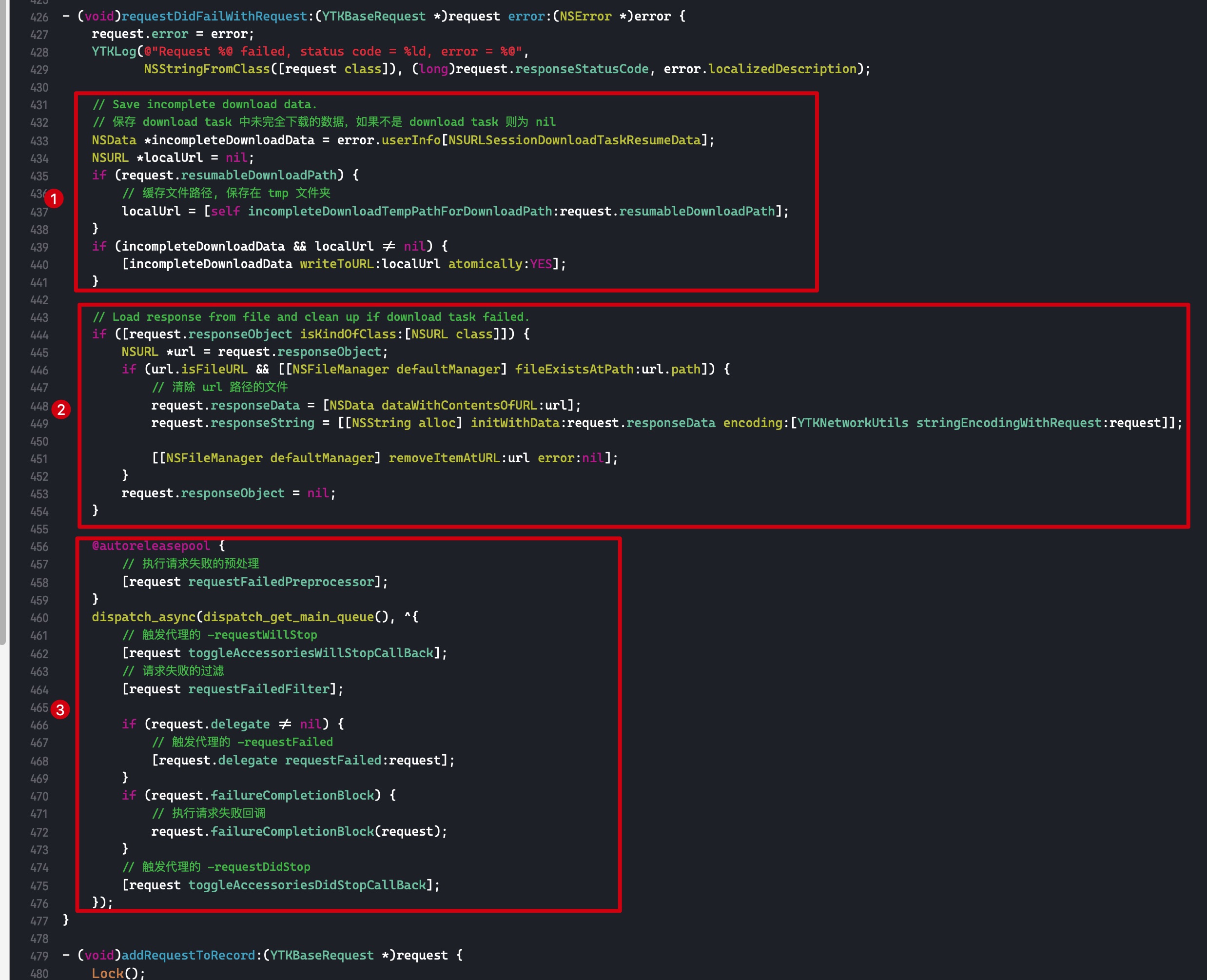Click the requestDidFailWithRequest method name
1207x980 pixels.
click(x=214, y=17)
